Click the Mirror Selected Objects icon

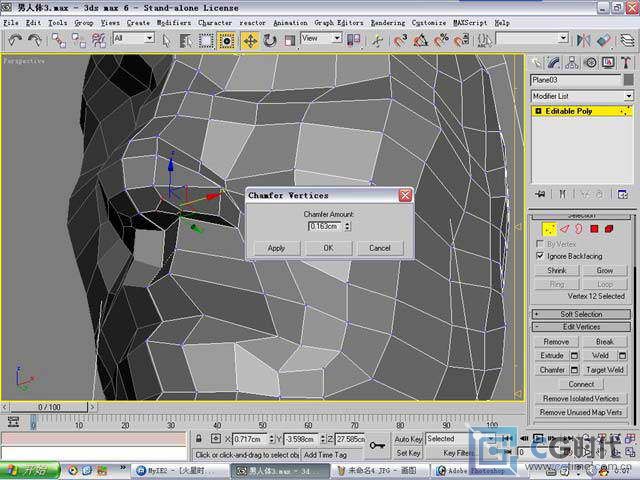583,40
